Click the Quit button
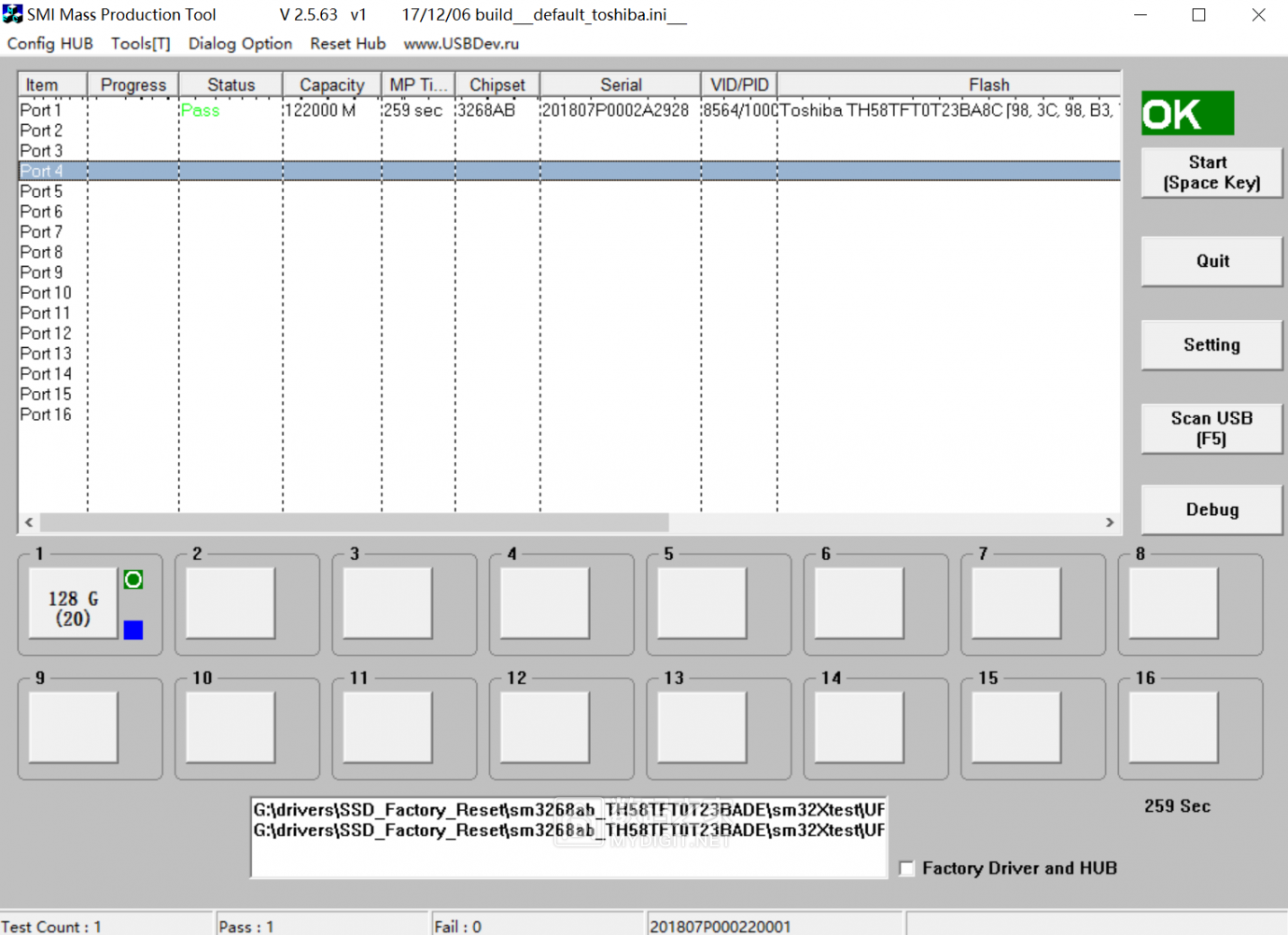 point(1211,261)
